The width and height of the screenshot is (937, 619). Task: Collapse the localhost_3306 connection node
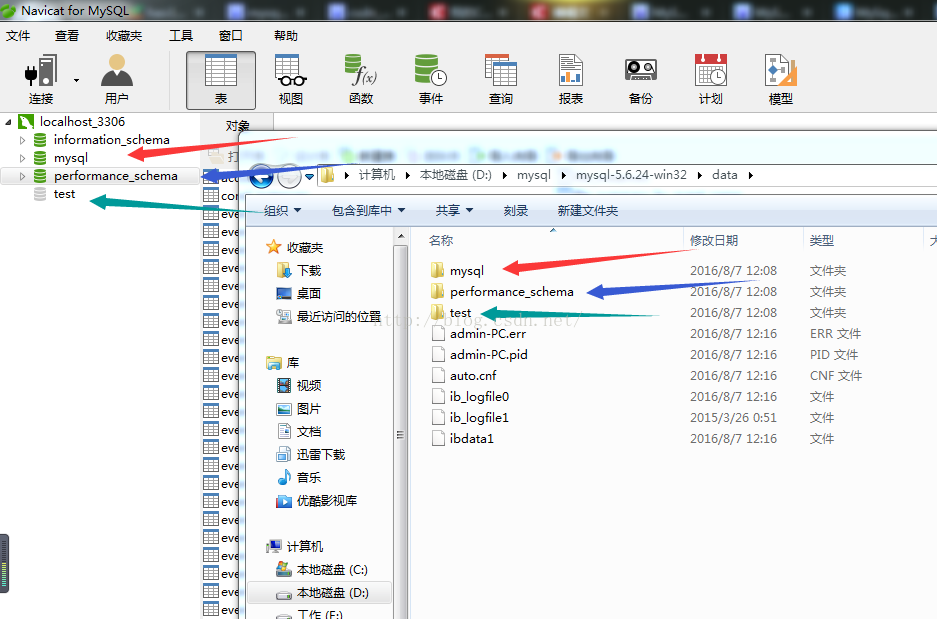click(x=8, y=122)
